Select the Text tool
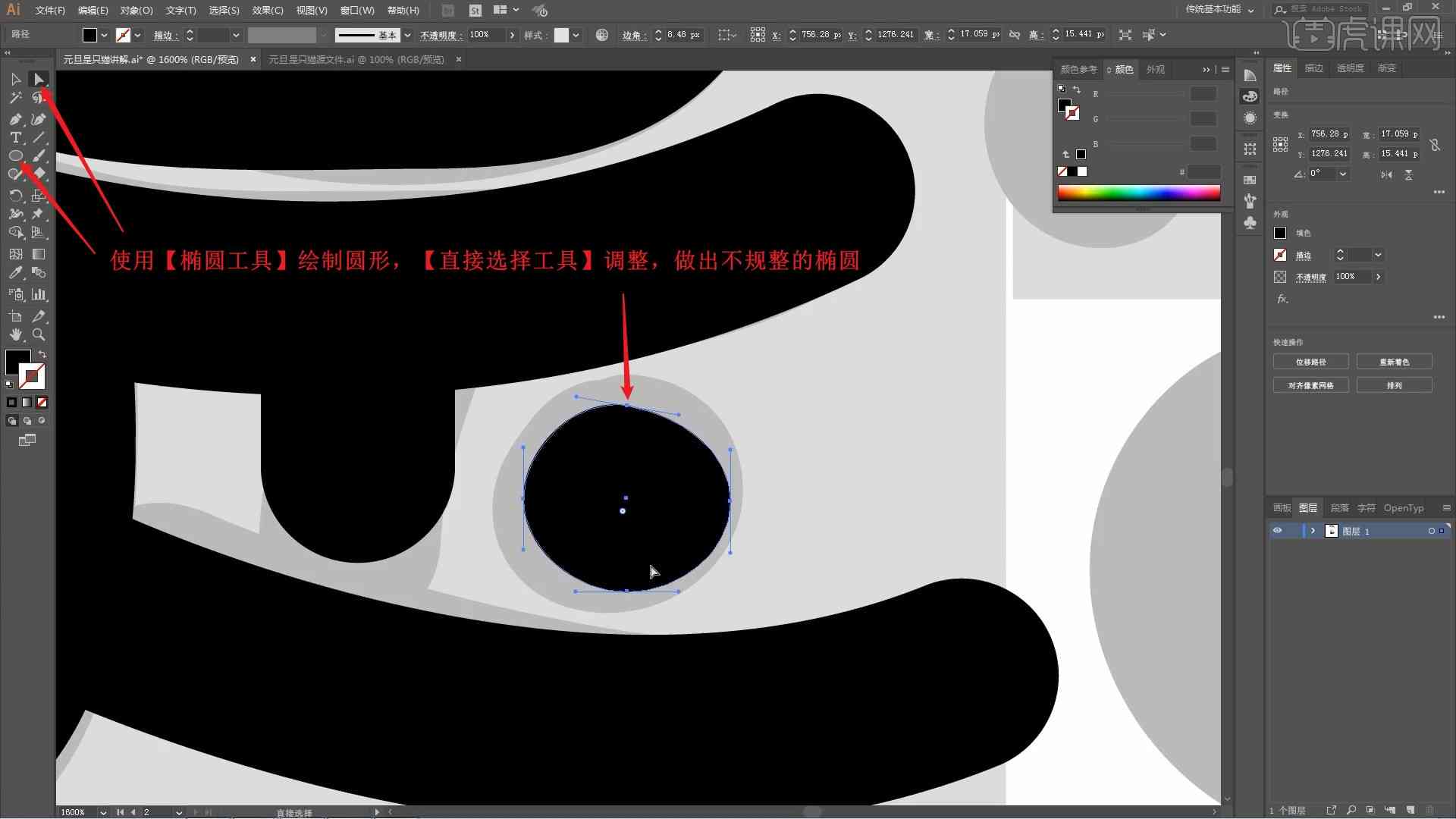The width and height of the screenshot is (1456, 819). [x=15, y=139]
